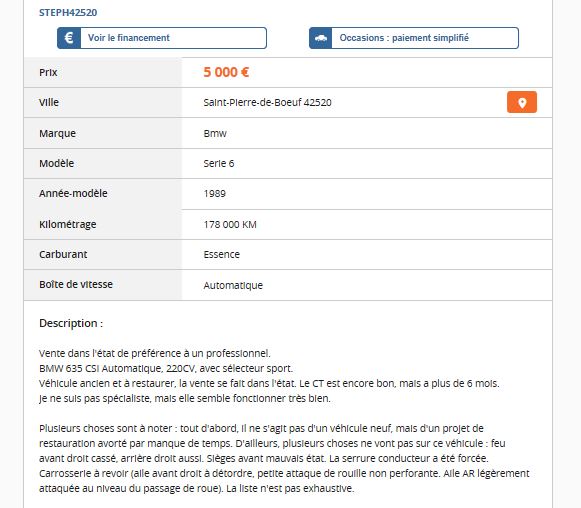Image resolution: width=581 pixels, height=508 pixels.
Task: Open Occasions : paiement simplifié button
Action: 414,38
